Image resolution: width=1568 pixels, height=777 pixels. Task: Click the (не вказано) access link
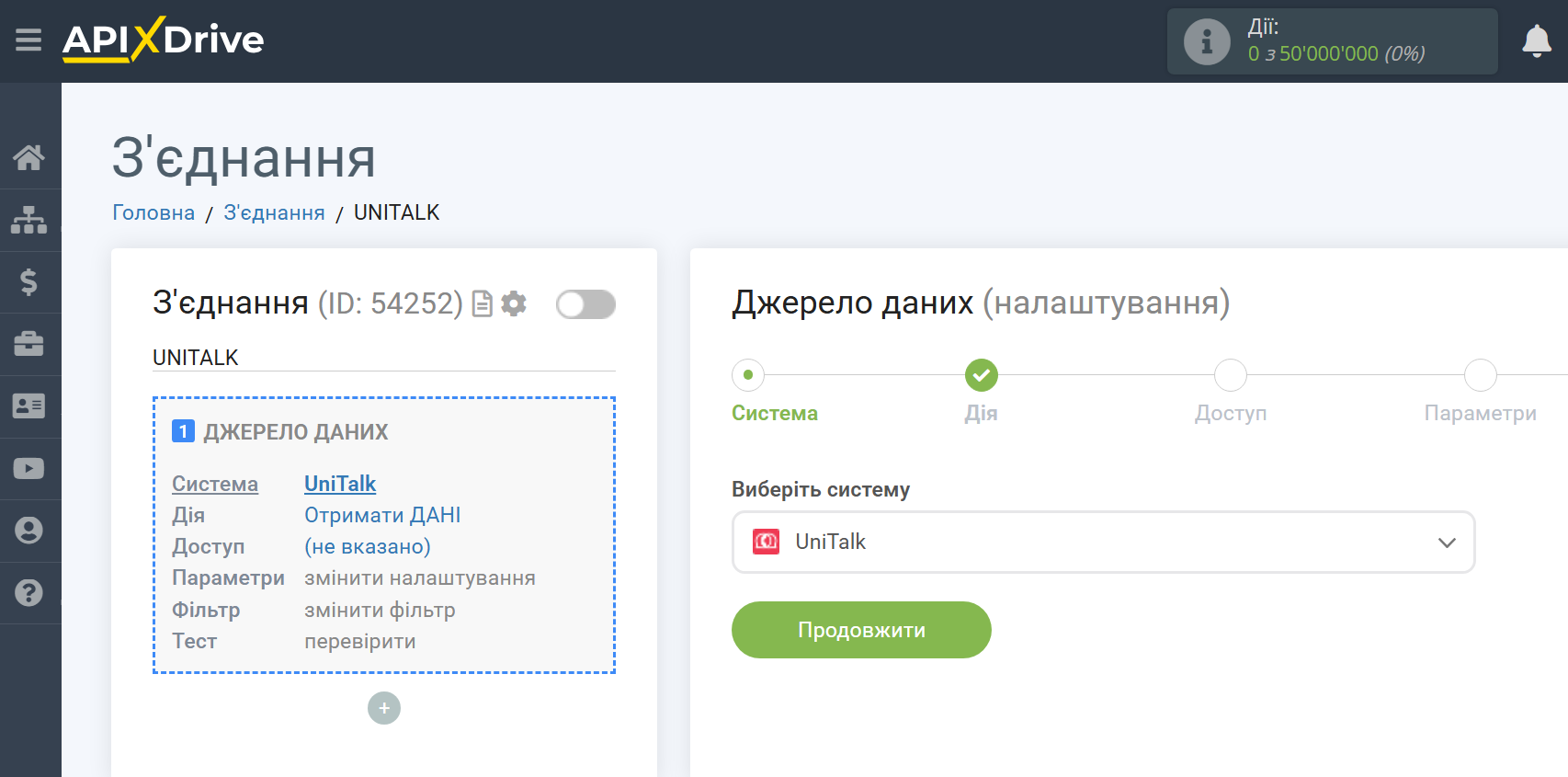pos(368,546)
